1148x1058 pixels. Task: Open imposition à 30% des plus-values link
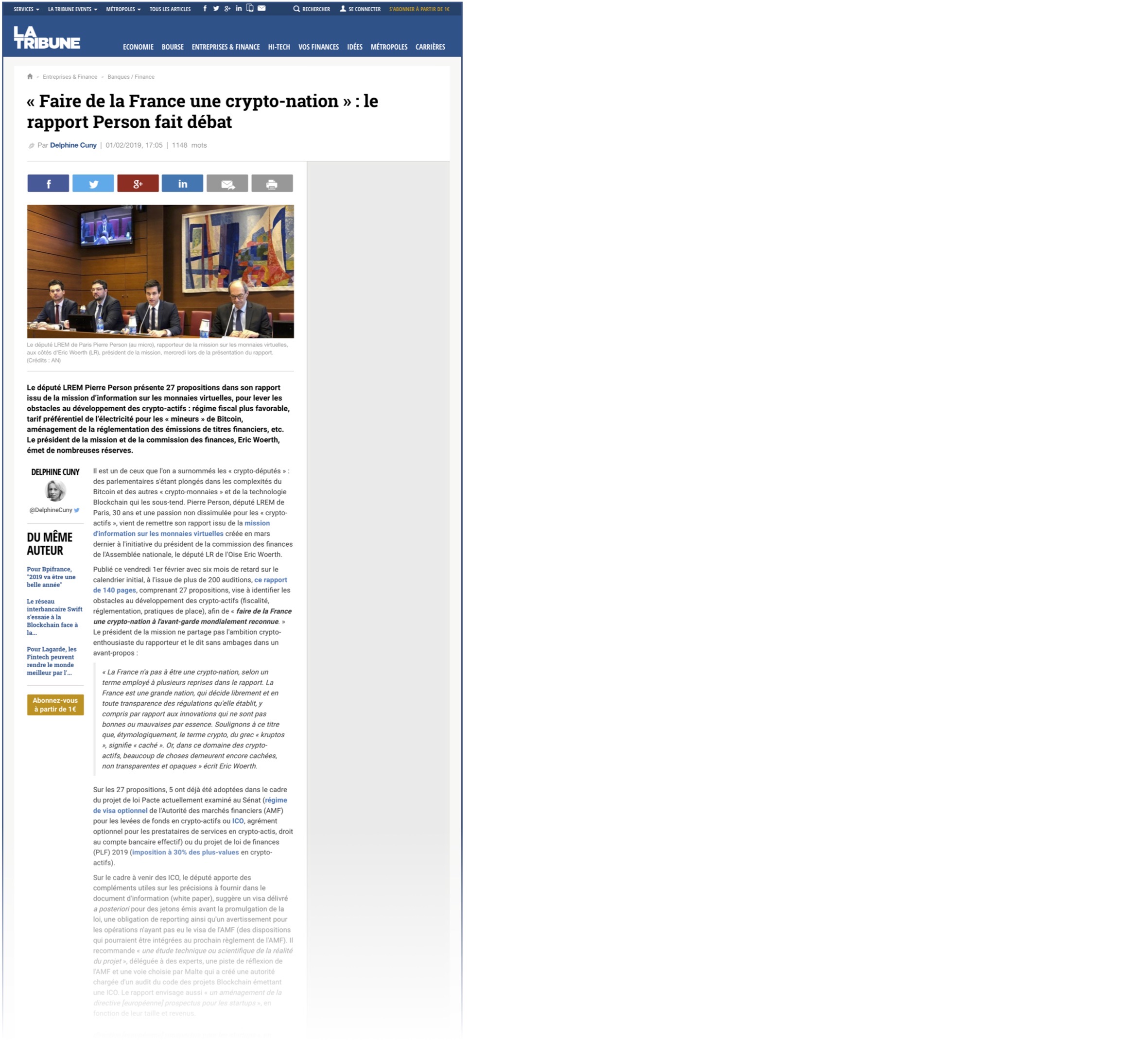coord(186,852)
